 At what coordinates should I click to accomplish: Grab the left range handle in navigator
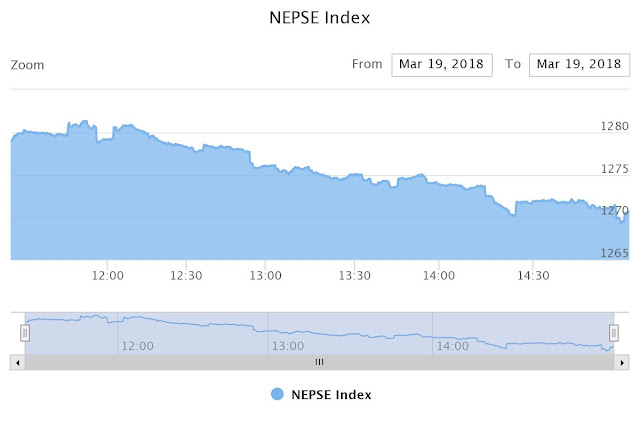[x=25, y=333]
